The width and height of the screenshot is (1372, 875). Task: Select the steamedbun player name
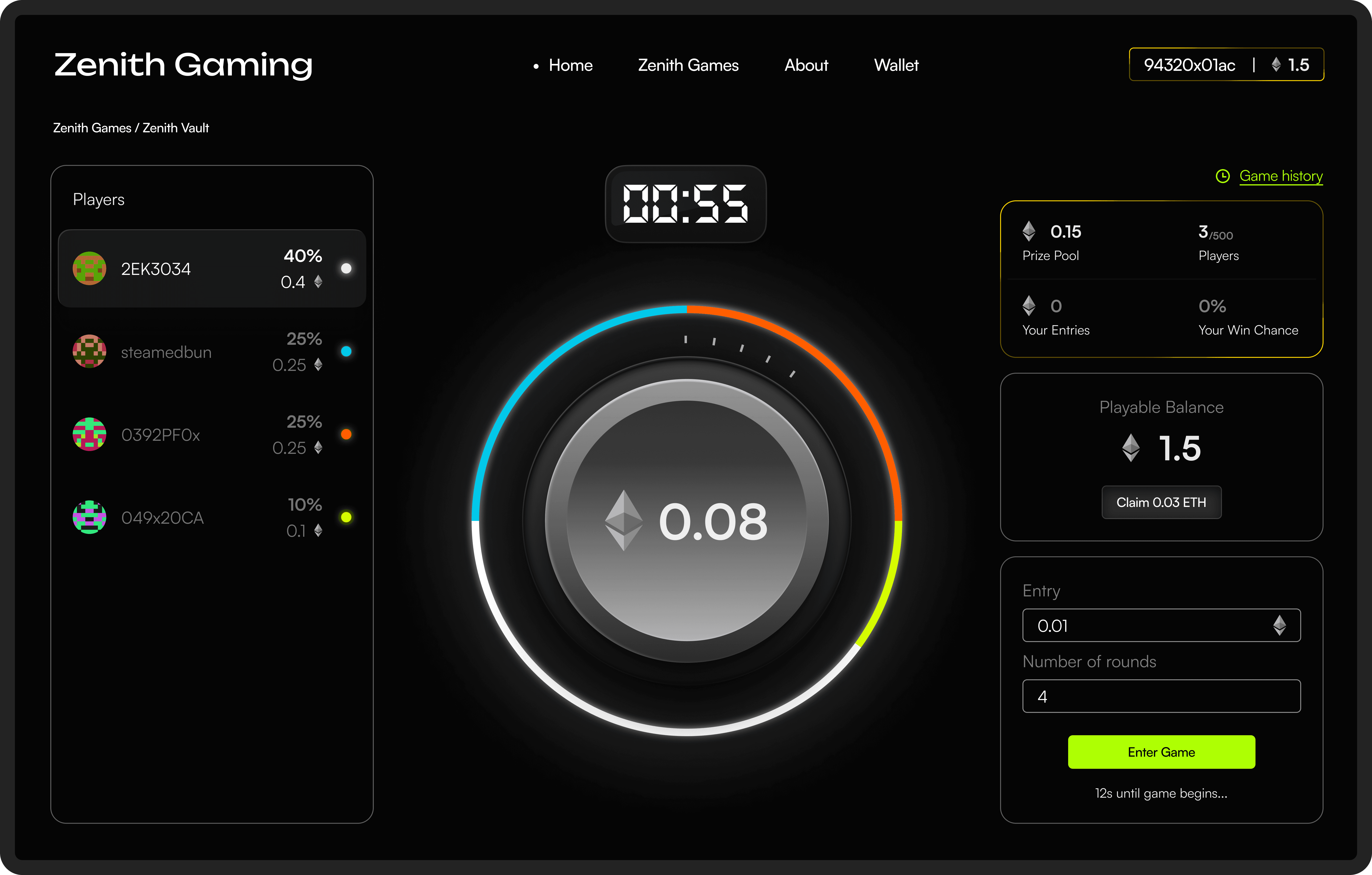pyautogui.click(x=166, y=352)
